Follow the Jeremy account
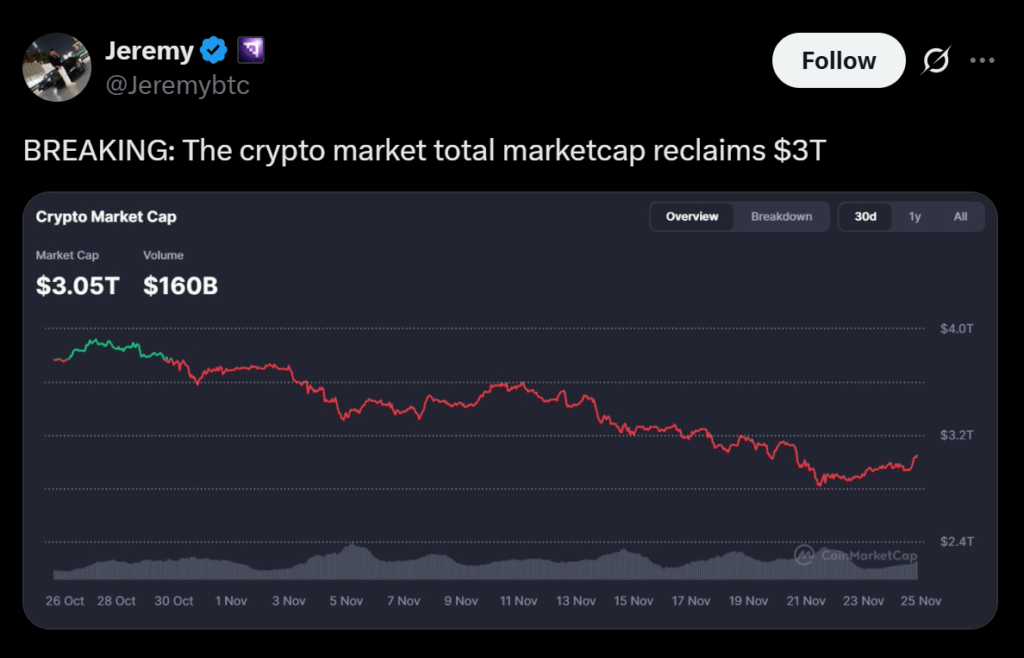 coord(838,61)
